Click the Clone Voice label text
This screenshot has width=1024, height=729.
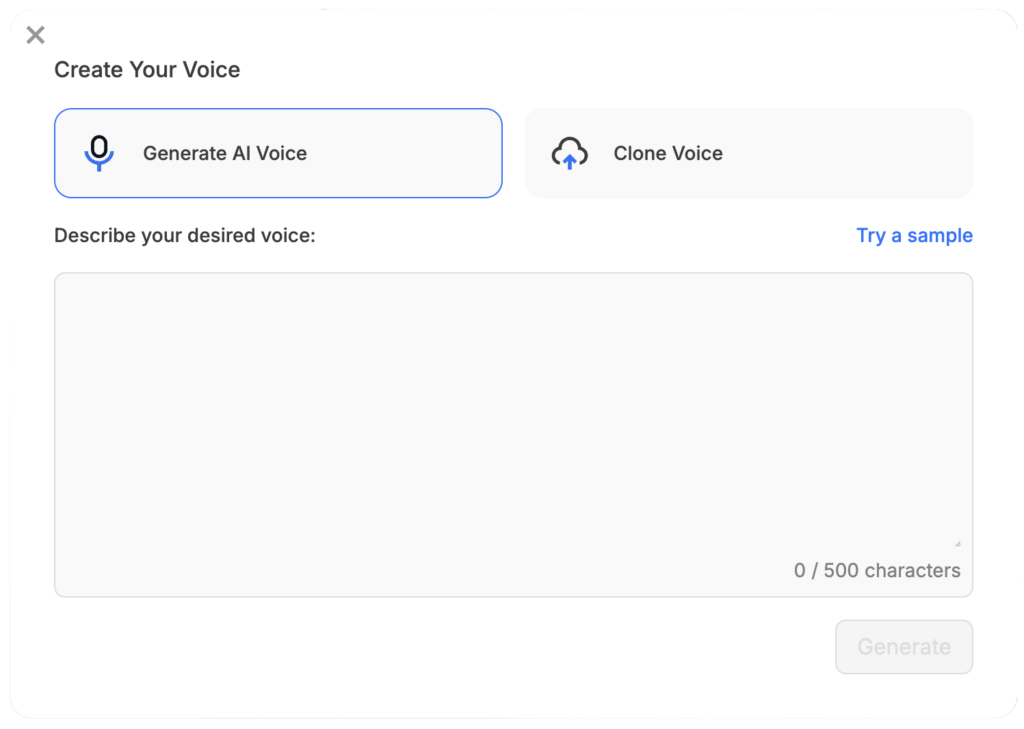click(x=668, y=154)
